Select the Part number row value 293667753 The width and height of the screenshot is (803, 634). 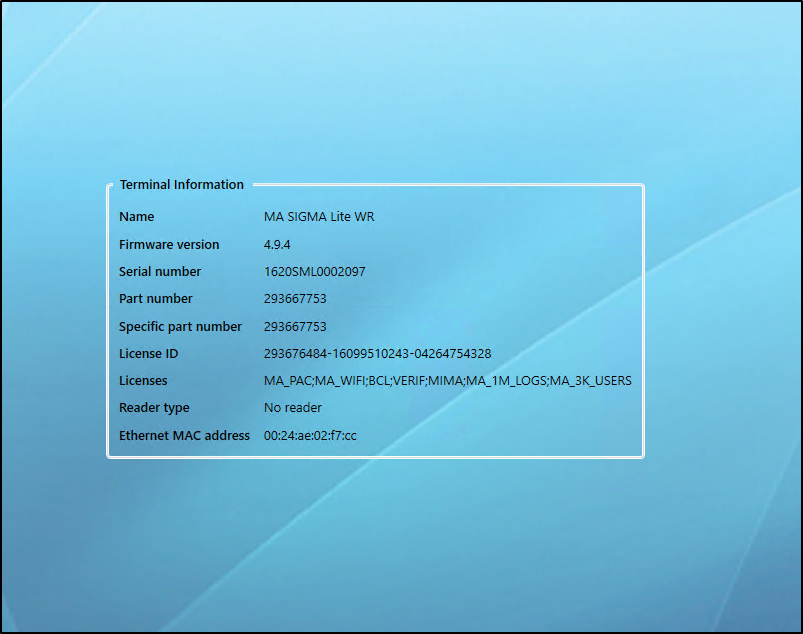click(x=295, y=299)
